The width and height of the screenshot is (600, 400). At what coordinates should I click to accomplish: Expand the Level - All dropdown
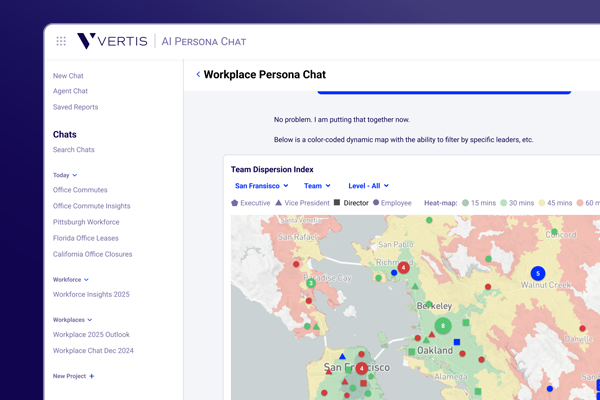368,185
